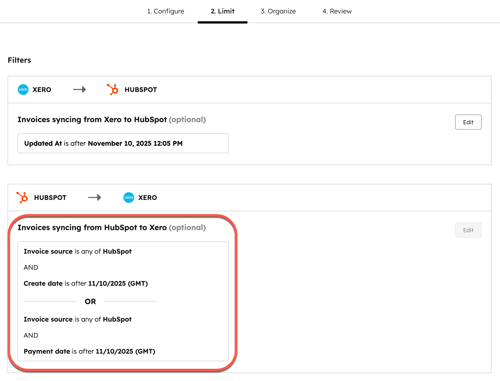Select 'Payment date is after 11/10/2025 (GMT)' condition
This screenshot has width=500, height=381.
click(89, 351)
